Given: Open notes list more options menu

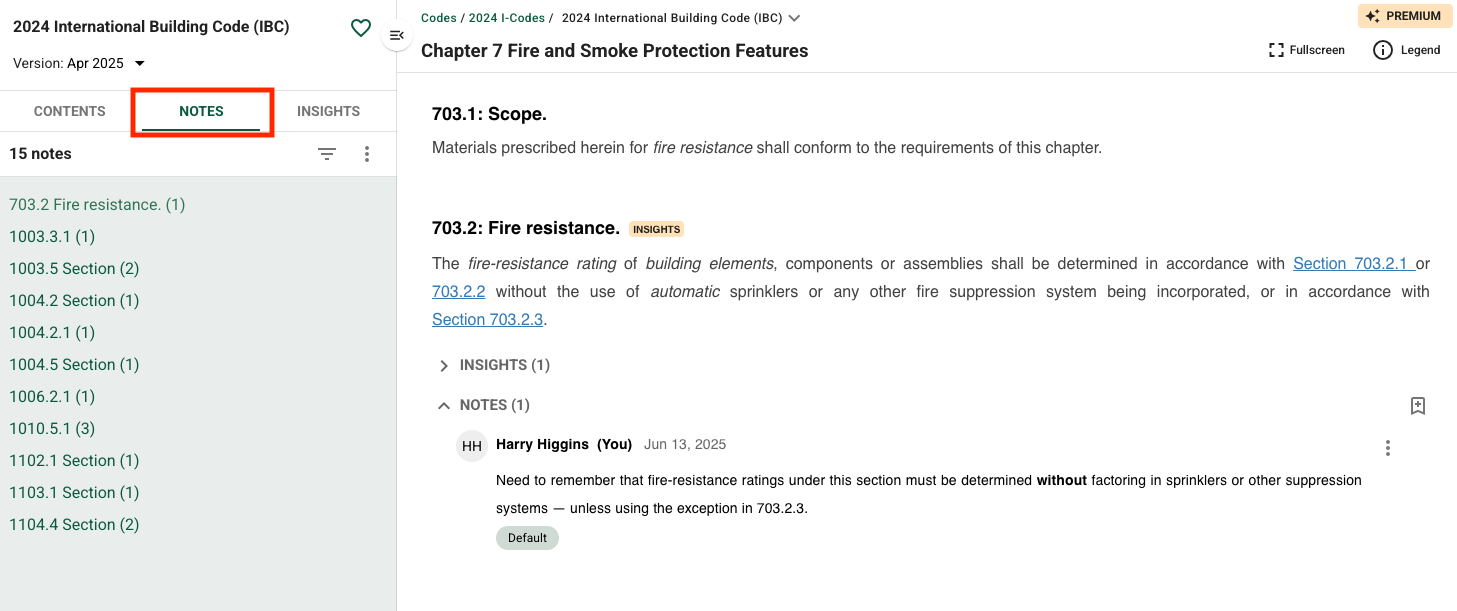Looking at the screenshot, I should (367, 154).
